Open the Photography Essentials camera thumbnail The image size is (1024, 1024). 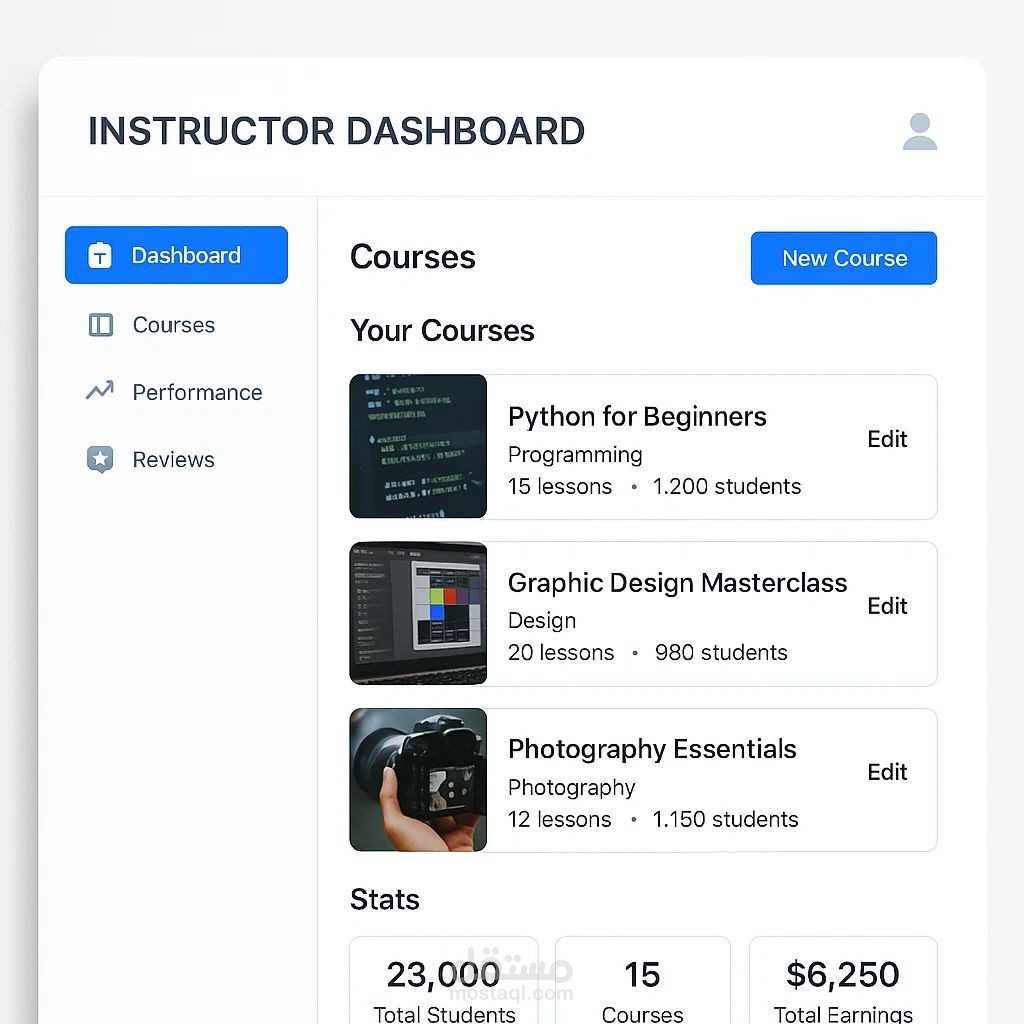(418, 780)
